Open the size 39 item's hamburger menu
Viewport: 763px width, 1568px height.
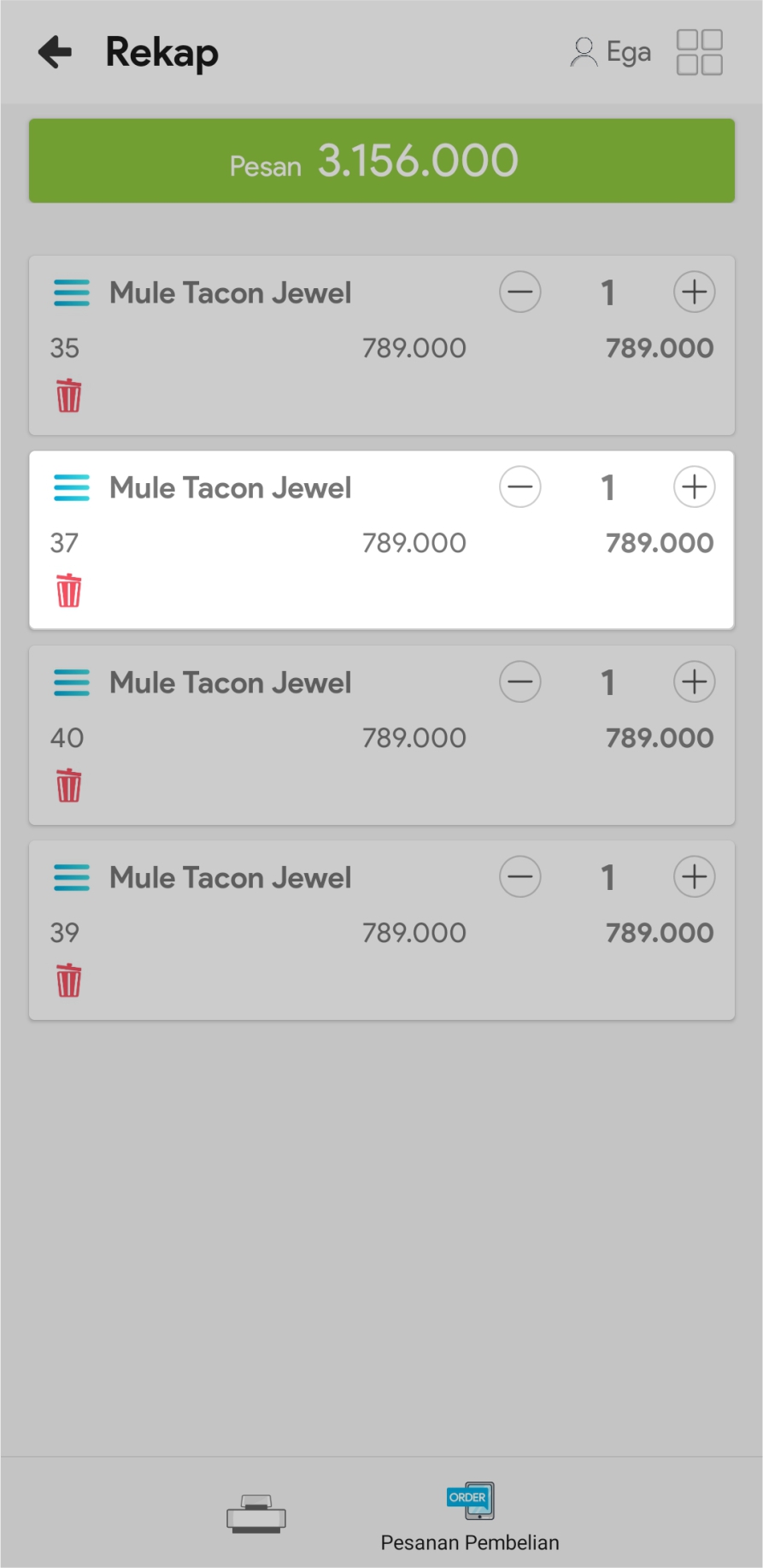tap(72, 877)
